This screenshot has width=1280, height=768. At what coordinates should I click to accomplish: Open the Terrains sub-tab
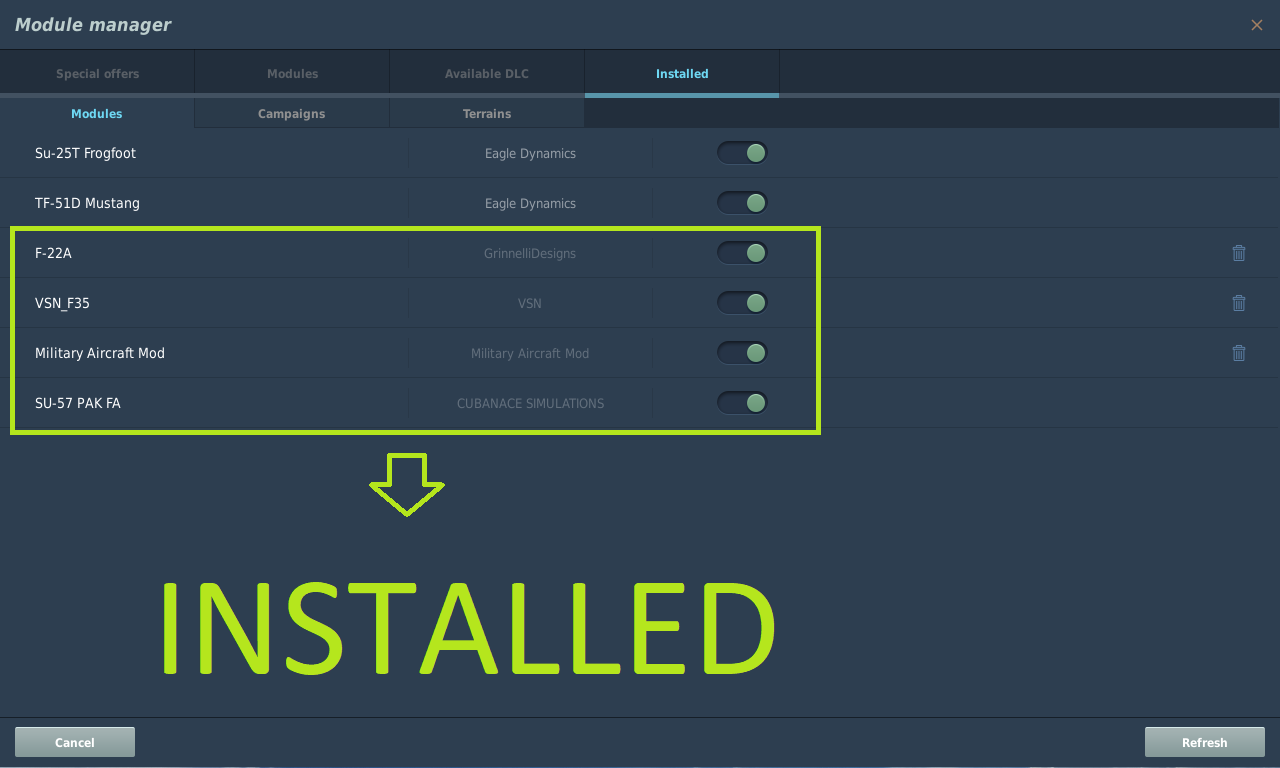click(487, 114)
